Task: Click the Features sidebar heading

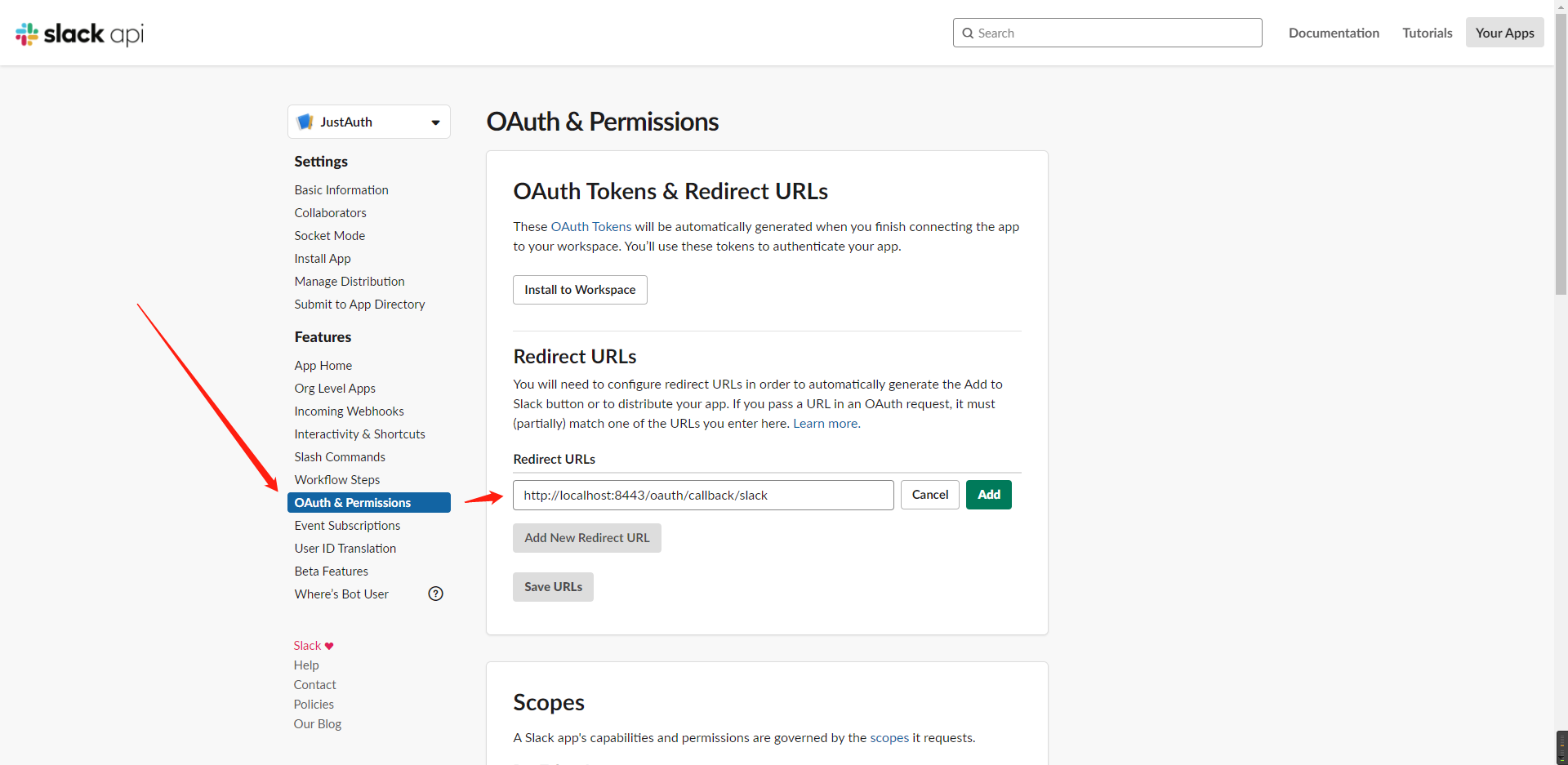Action: pyautogui.click(x=323, y=336)
